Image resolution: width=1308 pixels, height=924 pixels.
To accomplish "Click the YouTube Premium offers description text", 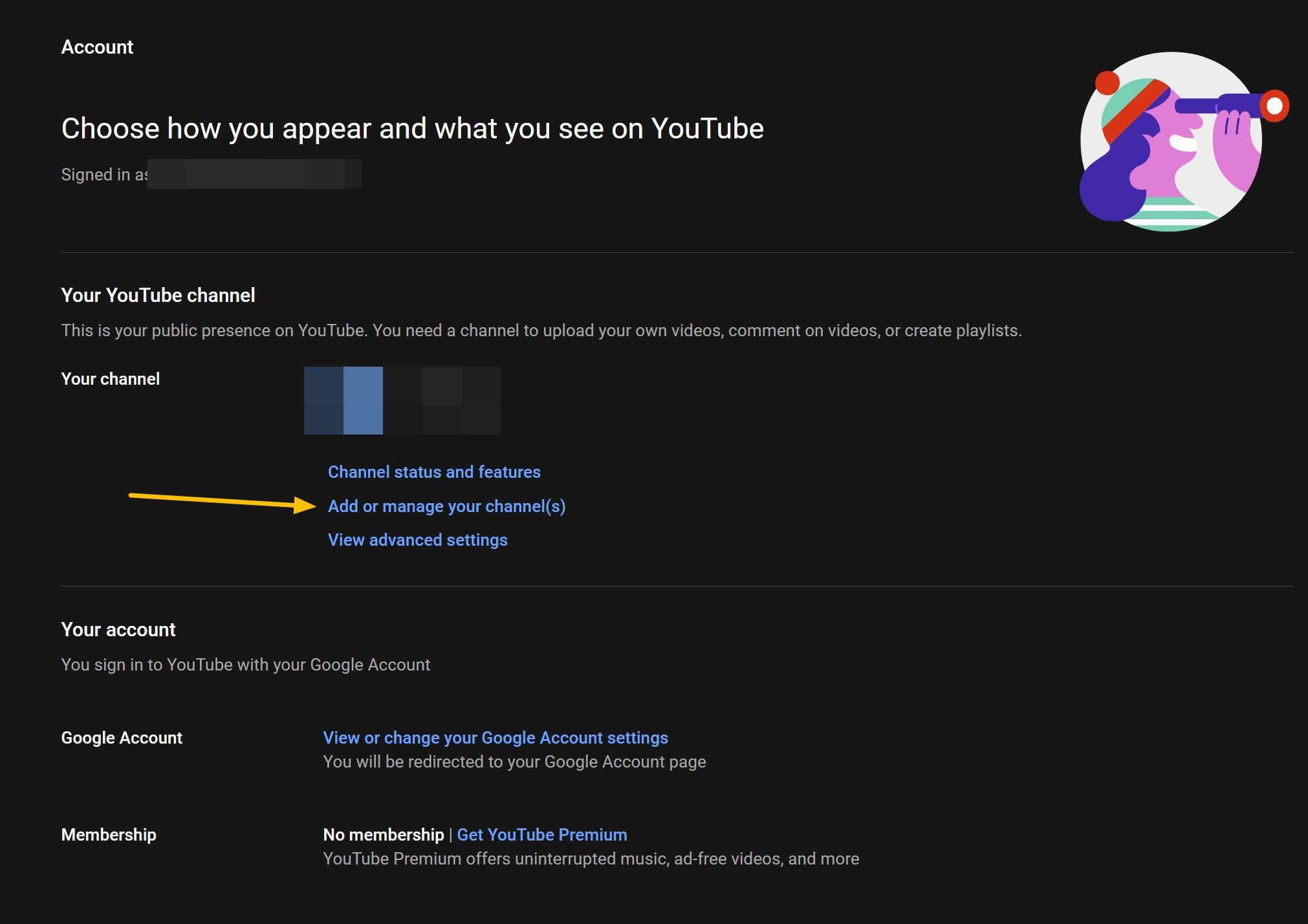I will (x=591, y=859).
